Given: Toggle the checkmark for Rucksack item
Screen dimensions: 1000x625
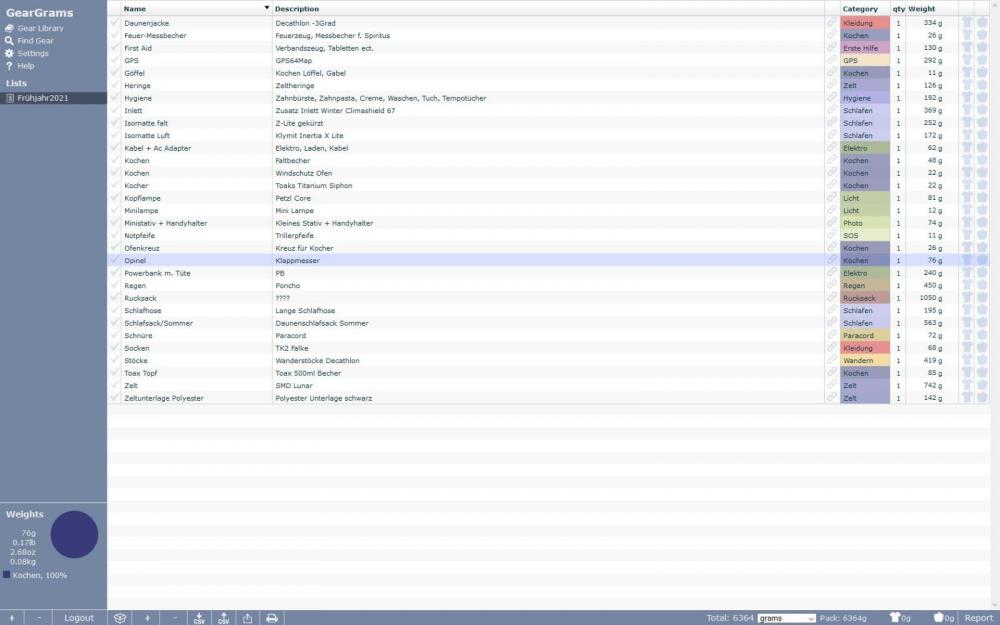Looking at the screenshot, I should [x=115, y=298].
